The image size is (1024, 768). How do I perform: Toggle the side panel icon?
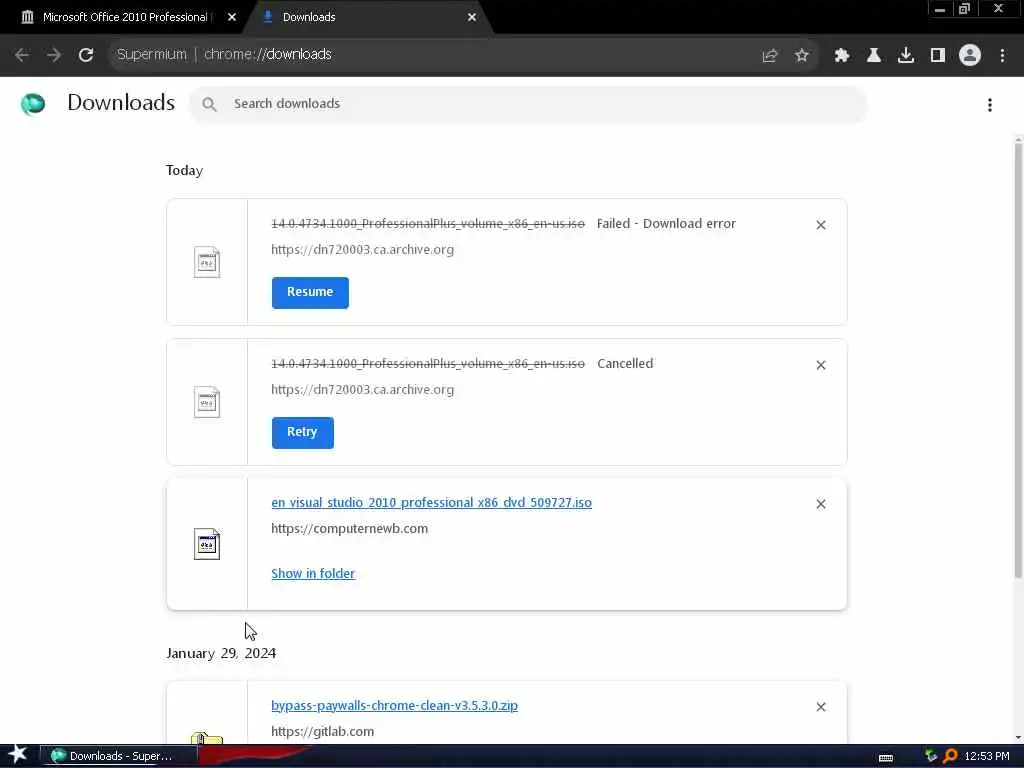coord(938,56)
